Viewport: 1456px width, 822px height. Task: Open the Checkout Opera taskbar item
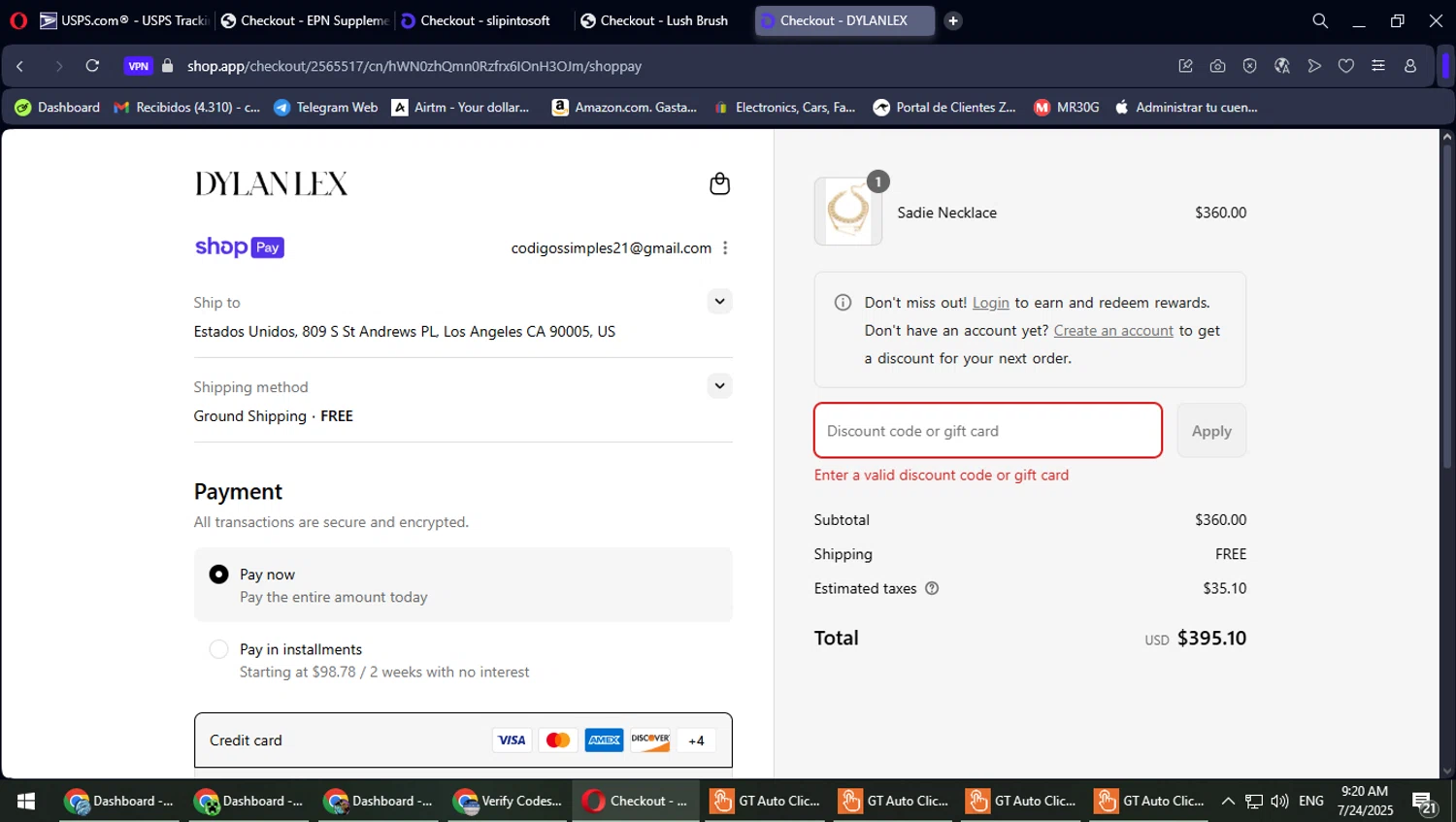[x=636, y=801]
